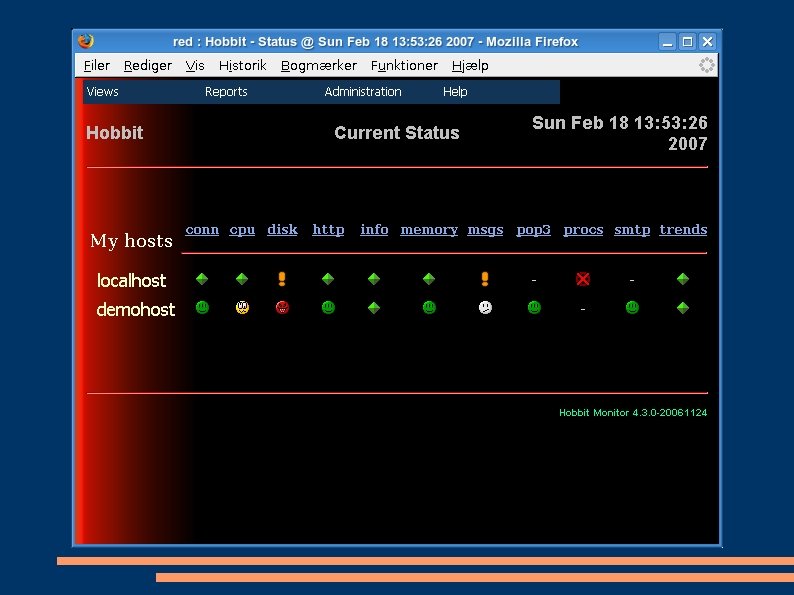Follow the info column link
The height and width of the screenshot is (595, 794).
click(x=374, y=229)
